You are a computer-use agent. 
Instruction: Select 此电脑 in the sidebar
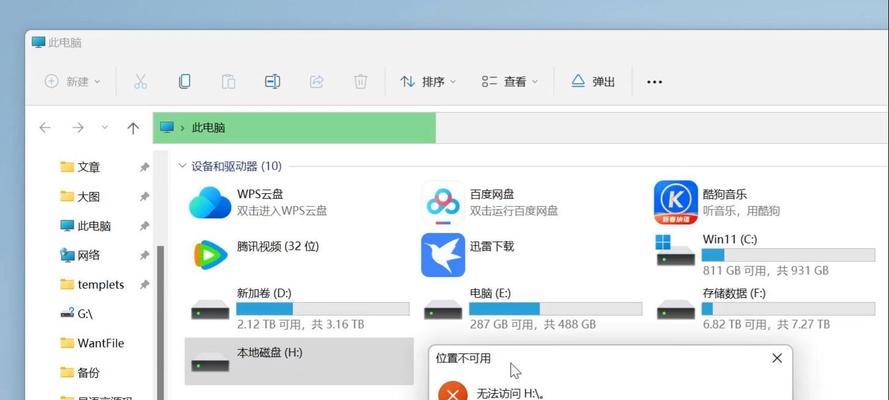85,226
